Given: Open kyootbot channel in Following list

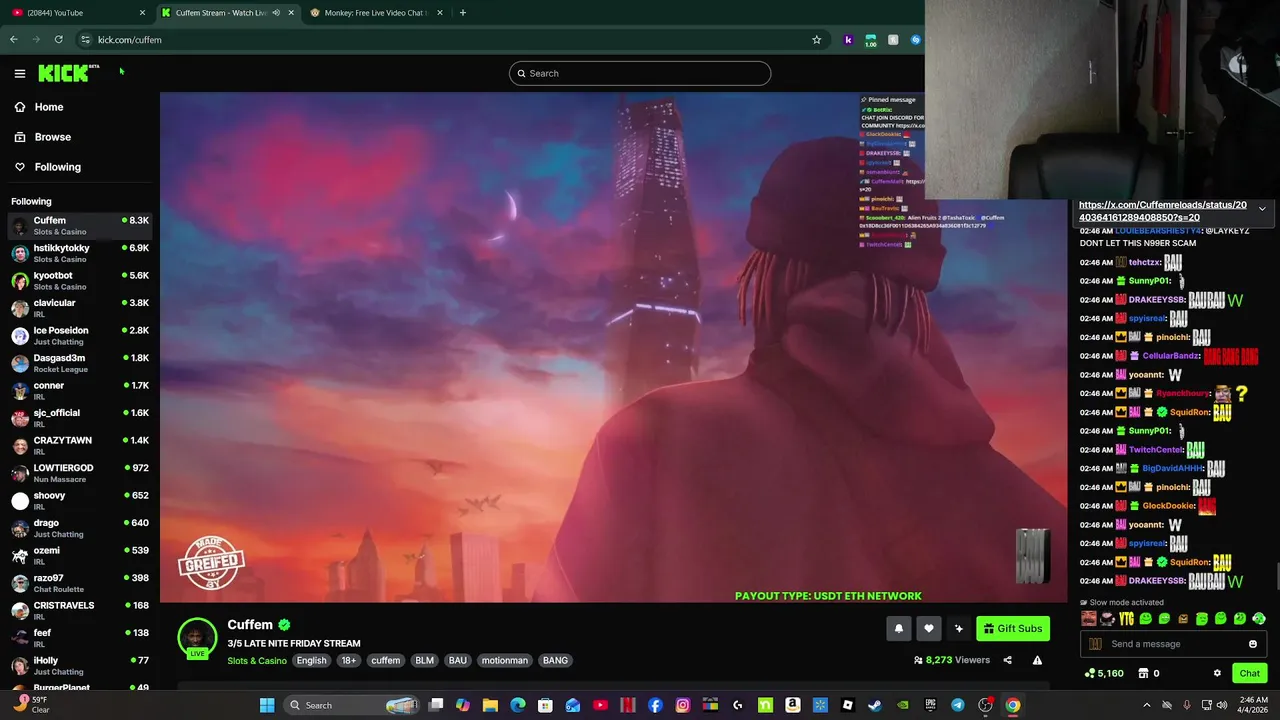Looking at the screenshot, I should [80, 280].
